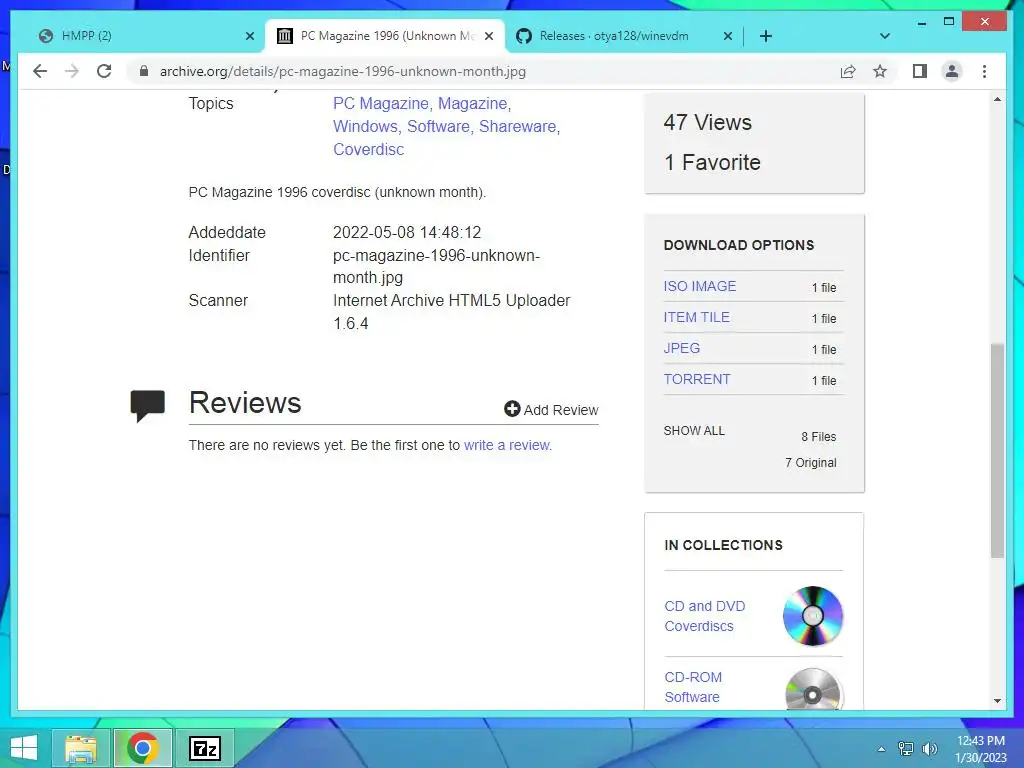This screenshot has width=1024, height=768.
Task: Click the network tray icon
Action: [906, 749]
